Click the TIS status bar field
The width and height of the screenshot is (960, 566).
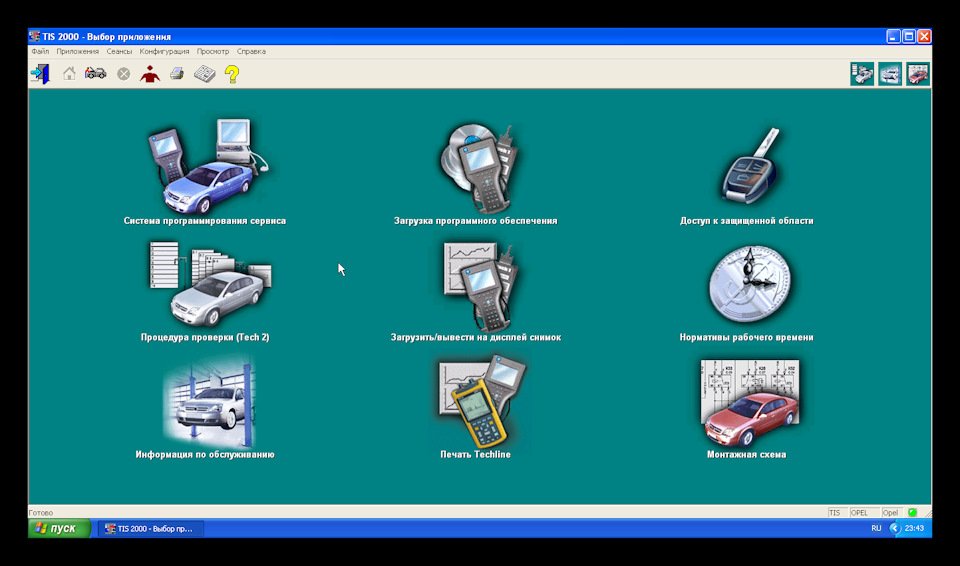836,513
